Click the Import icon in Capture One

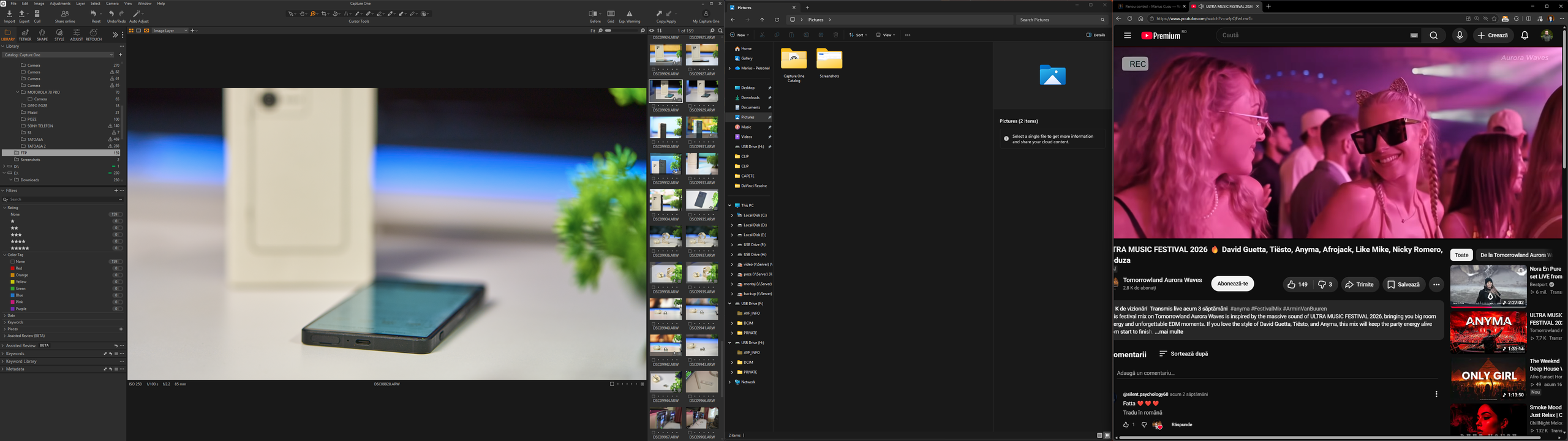coord(9,13)
